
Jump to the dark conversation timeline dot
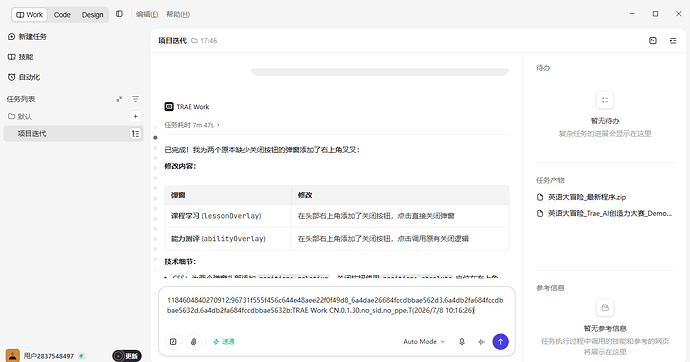coord(155,138)
